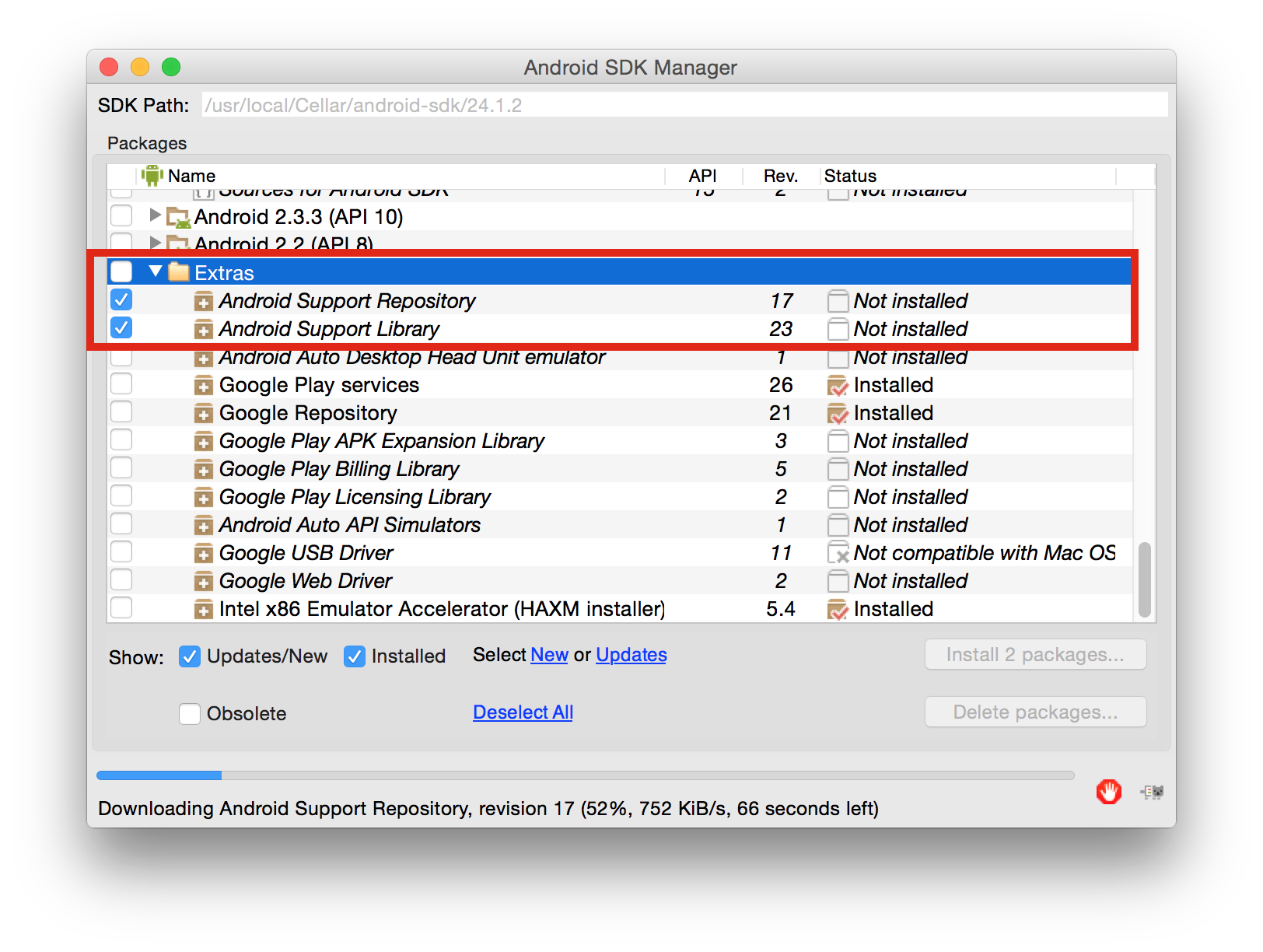This screenshot has height=952, width=1263.
Task: Click the Intel x86 Emulator Accelerator package icon
Action: point(203,609)
